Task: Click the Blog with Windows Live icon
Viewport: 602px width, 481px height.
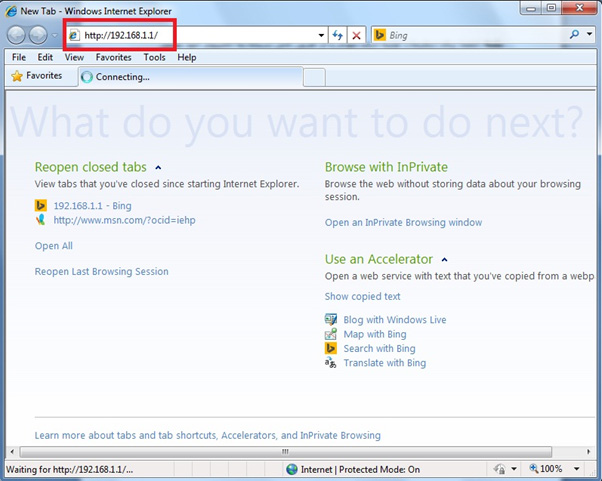Action: pyautogui.click(x=331, y=319)
